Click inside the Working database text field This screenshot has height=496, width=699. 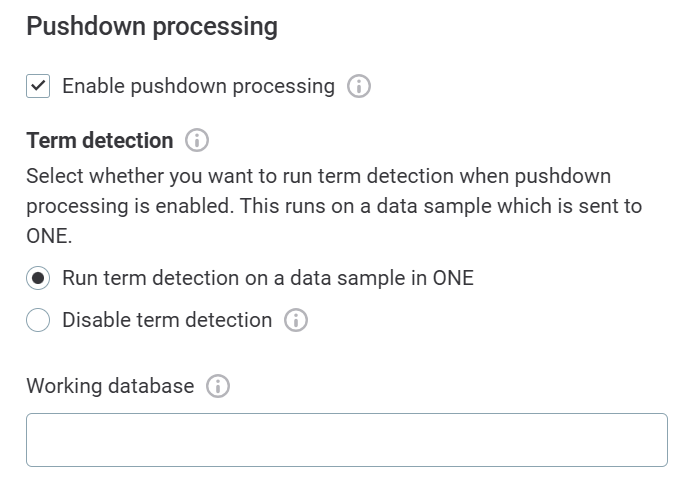[x=346, y=440]
